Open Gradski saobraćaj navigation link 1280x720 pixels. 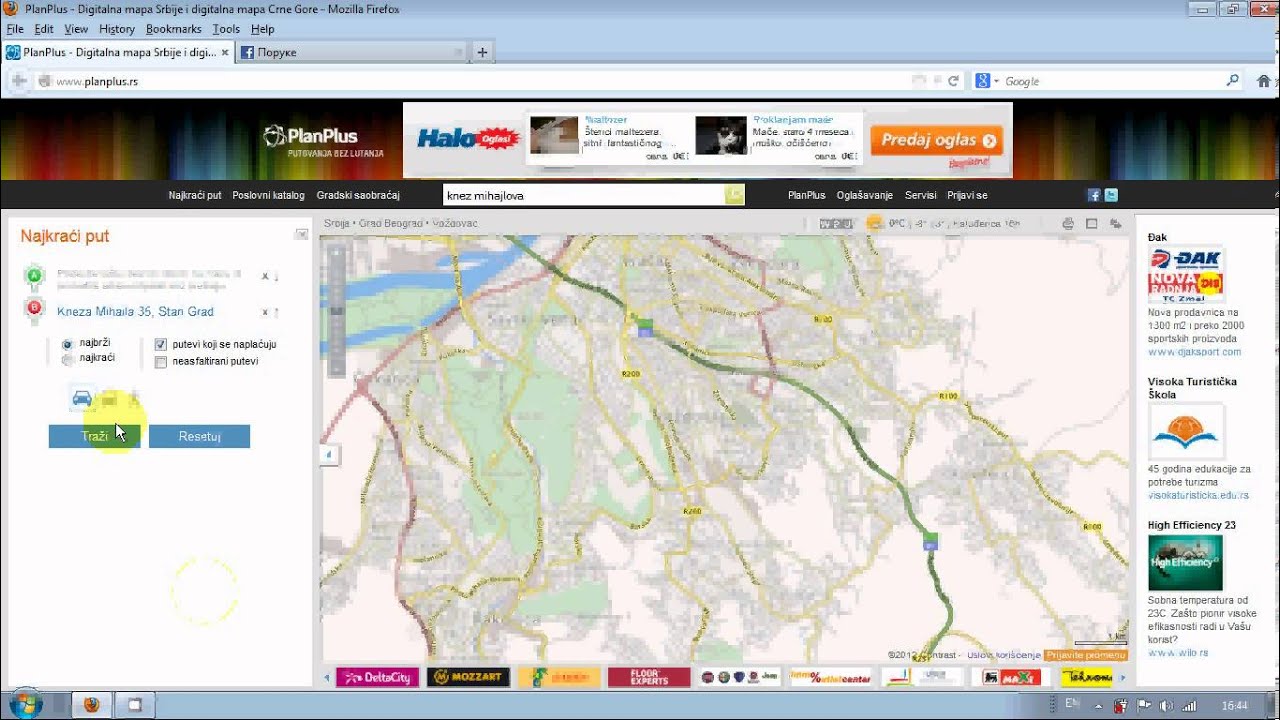[358, 195]
